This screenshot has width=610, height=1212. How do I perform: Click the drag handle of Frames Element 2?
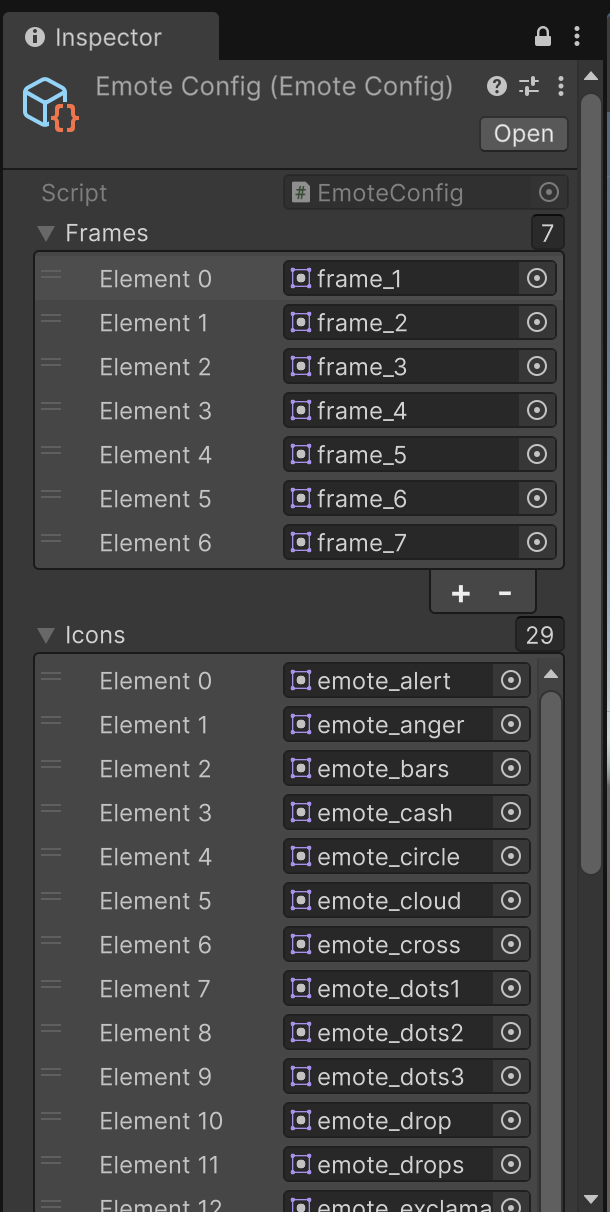51,364
